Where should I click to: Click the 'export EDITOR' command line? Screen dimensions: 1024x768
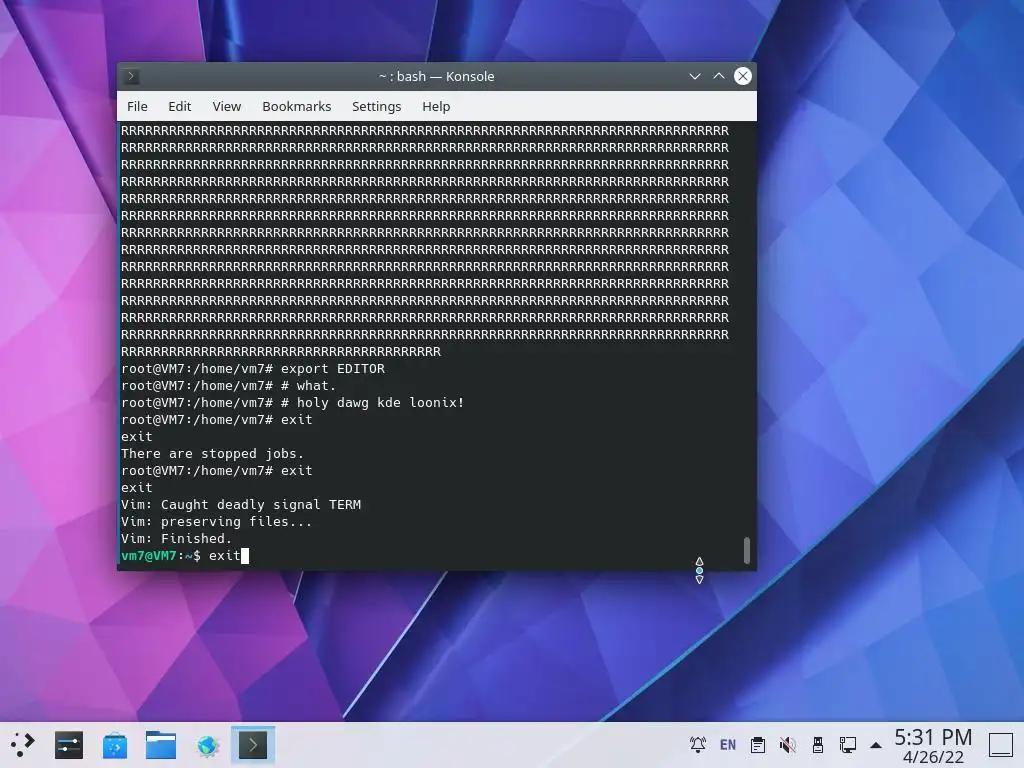coord(253,369)
